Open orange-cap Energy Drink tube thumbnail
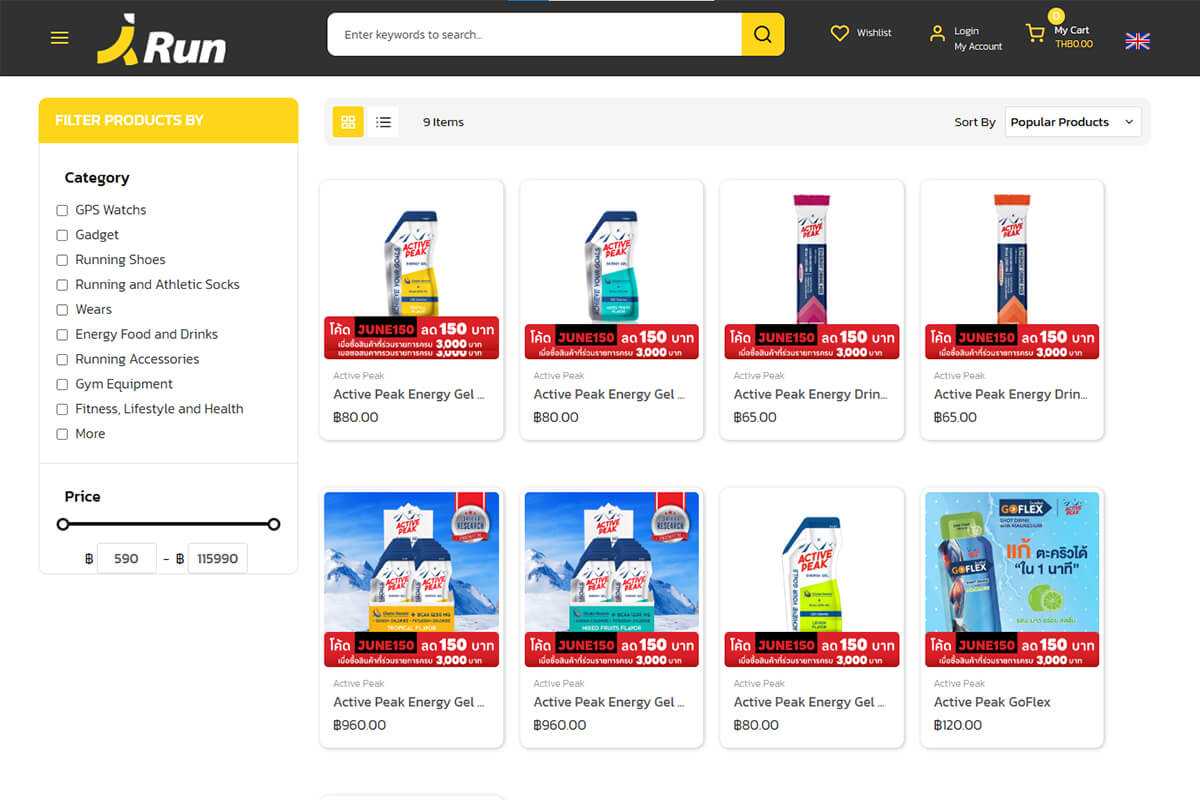 pyautogui.click(x=1012, y=271)
